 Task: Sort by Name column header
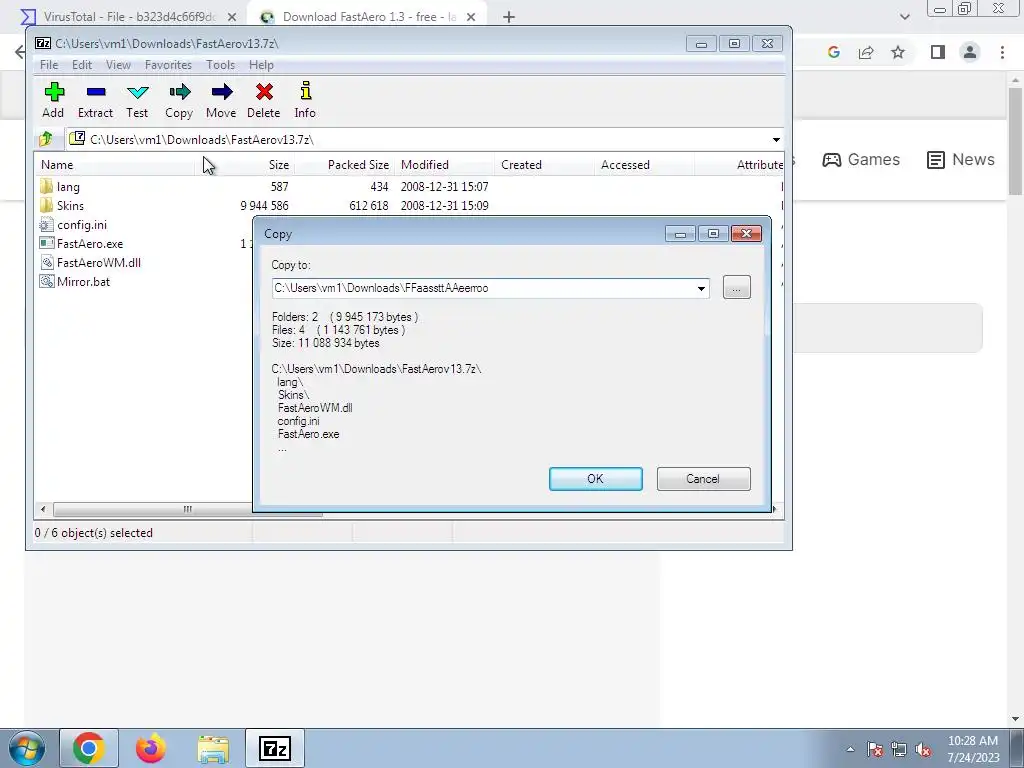pos(115,165)
